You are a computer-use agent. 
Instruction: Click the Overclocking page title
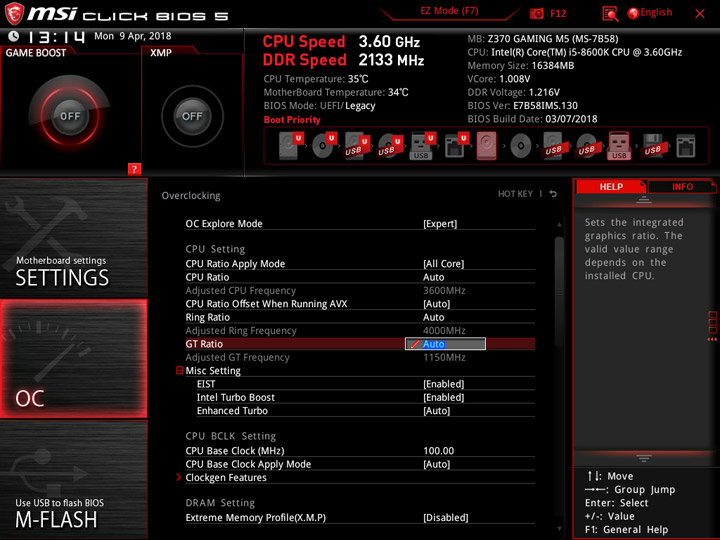pyautogui.click(x=191, y=196)
